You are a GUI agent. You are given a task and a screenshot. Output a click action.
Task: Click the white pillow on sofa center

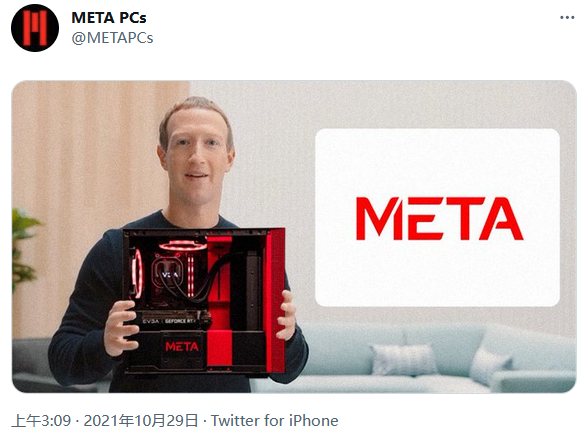click(x=404, y=359)
